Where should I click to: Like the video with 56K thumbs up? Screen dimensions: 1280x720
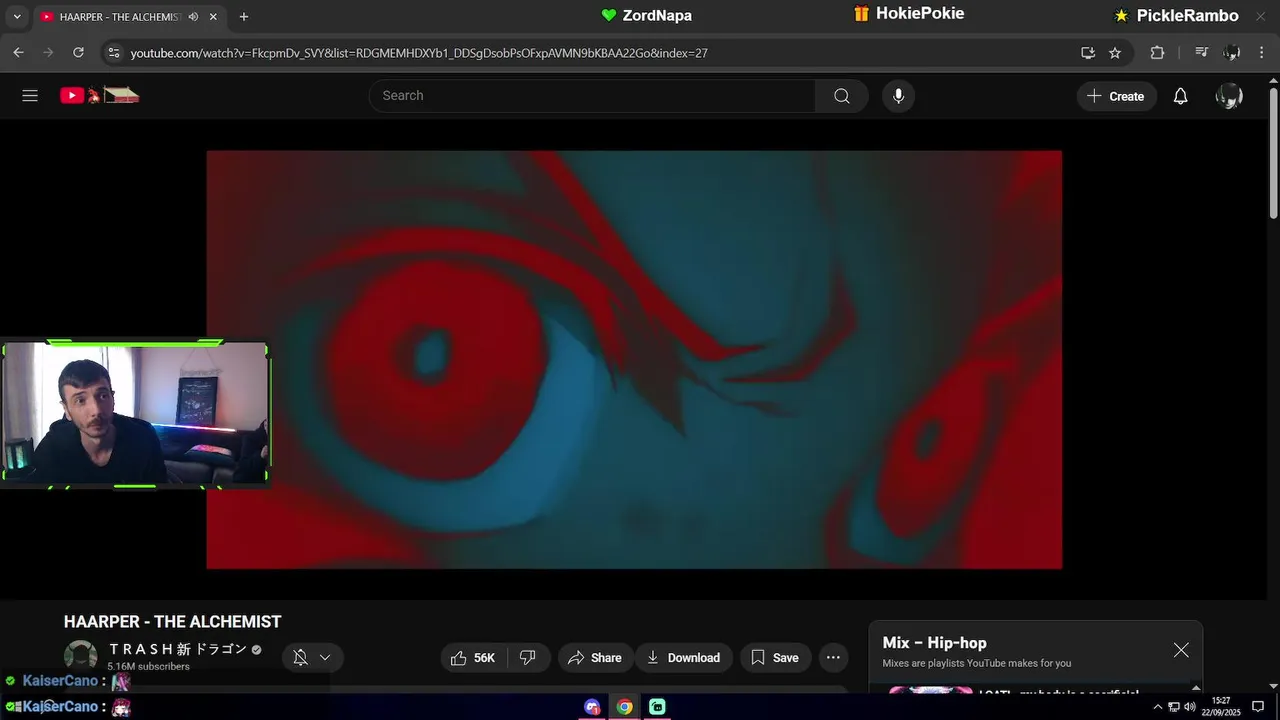coord(474,657)
